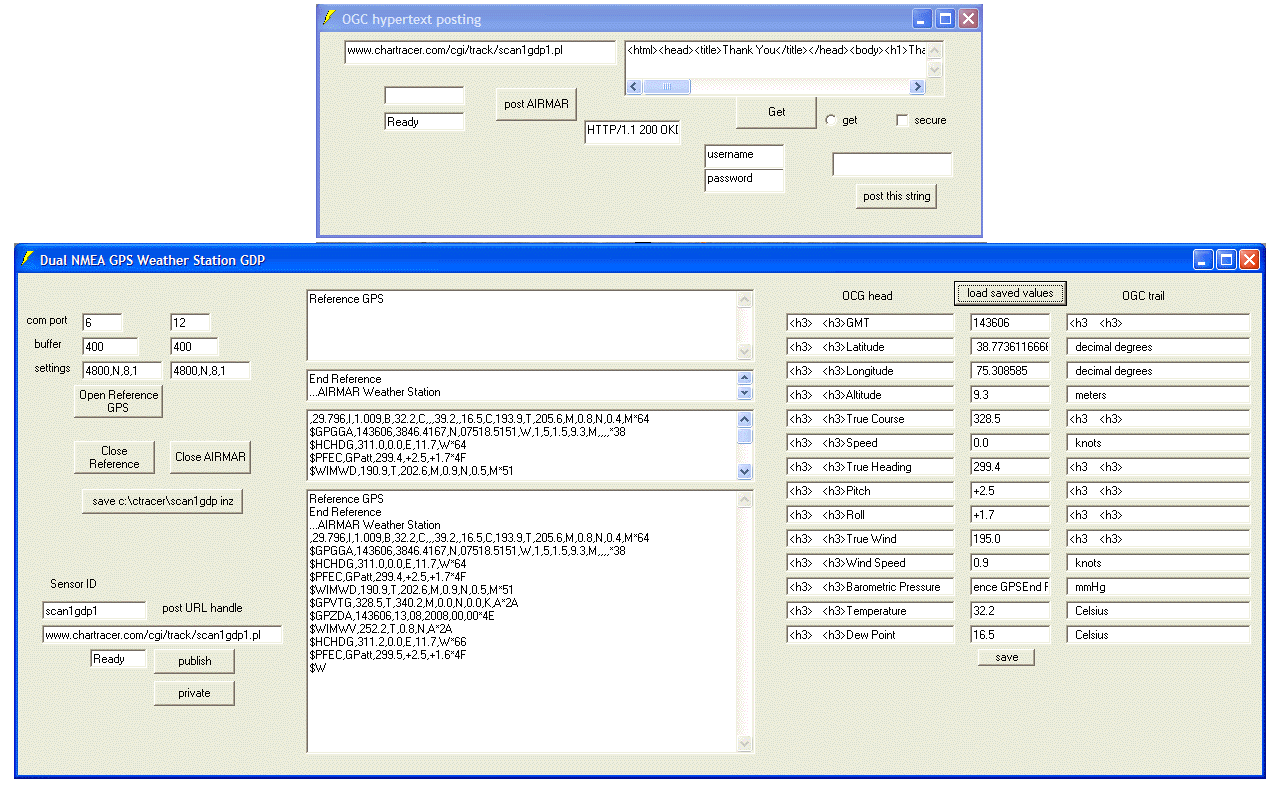This screenshot has width=1280, height=800.
Task: Click the empty field above post this string
Action: coord(892,164)
